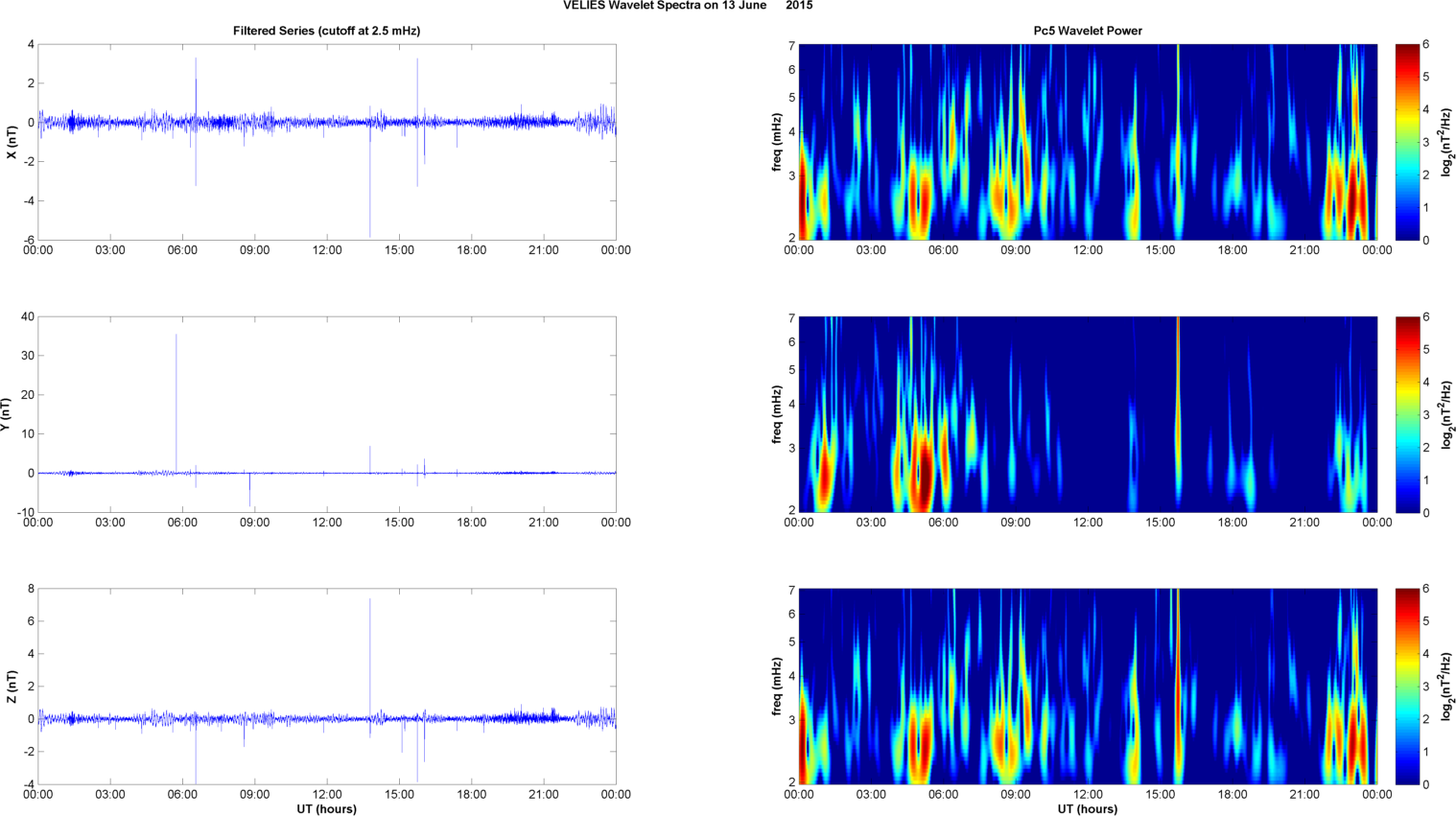Click the top wavelet plot colorbar
This screenshot has height=816, width=1456.
pos(1406,142)
